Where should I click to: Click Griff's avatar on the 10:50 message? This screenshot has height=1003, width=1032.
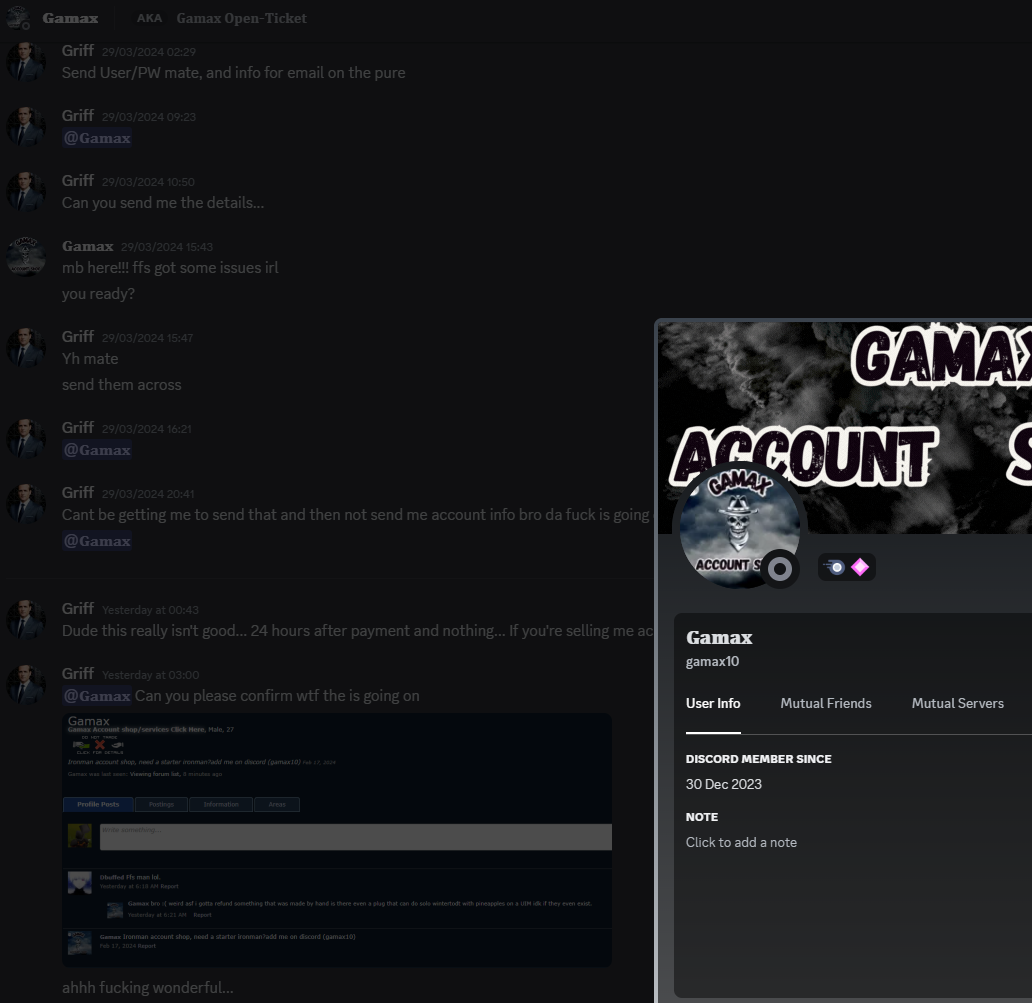[26, 192]
